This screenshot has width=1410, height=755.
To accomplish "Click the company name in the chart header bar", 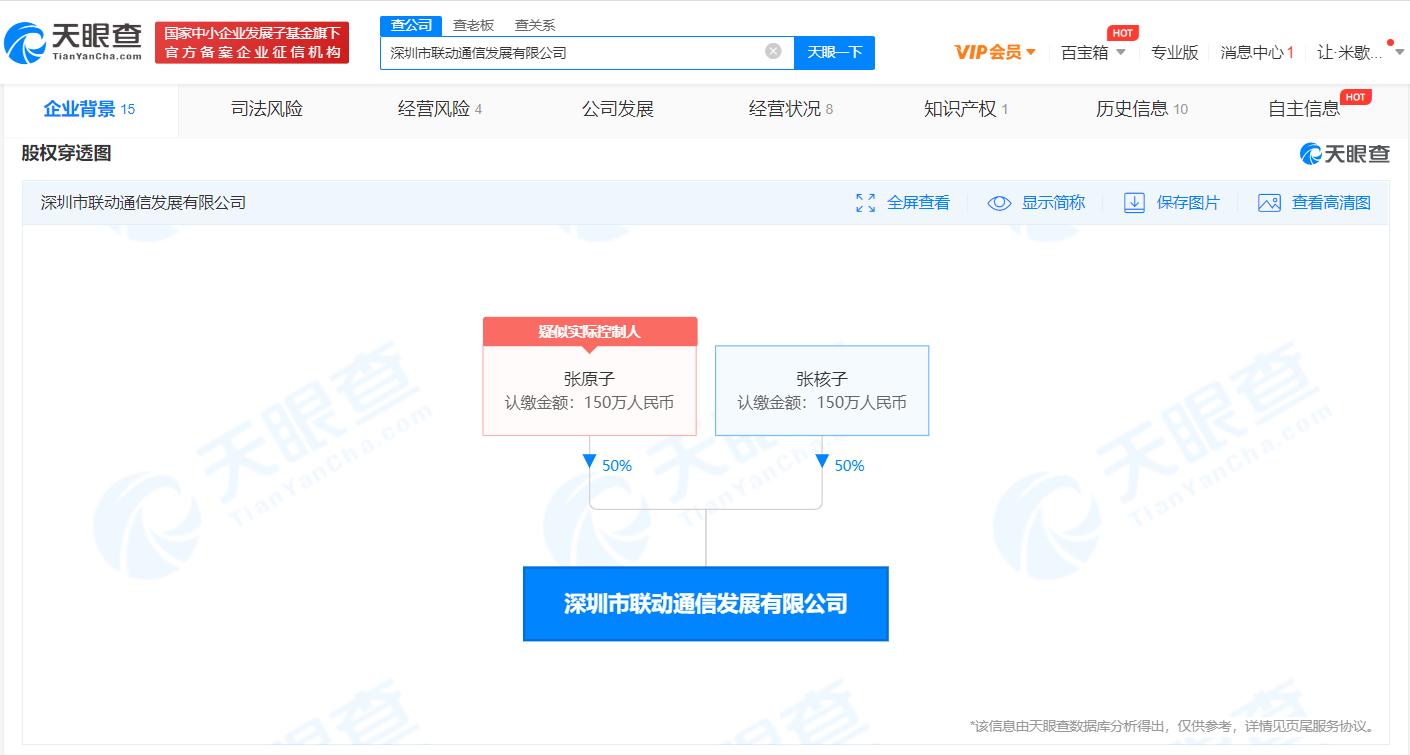I will click(143, 203).
